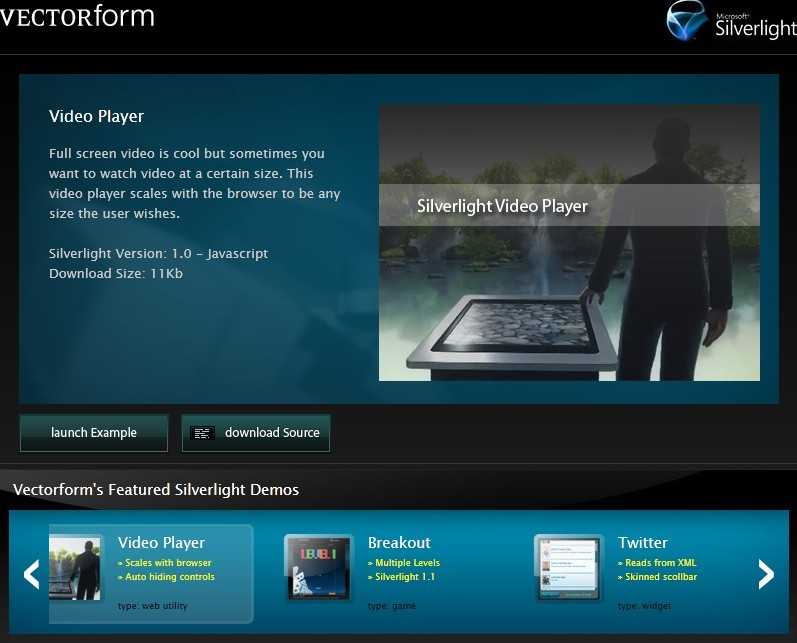Open the Video Player demo title in carousel

(x=161, y=542)
